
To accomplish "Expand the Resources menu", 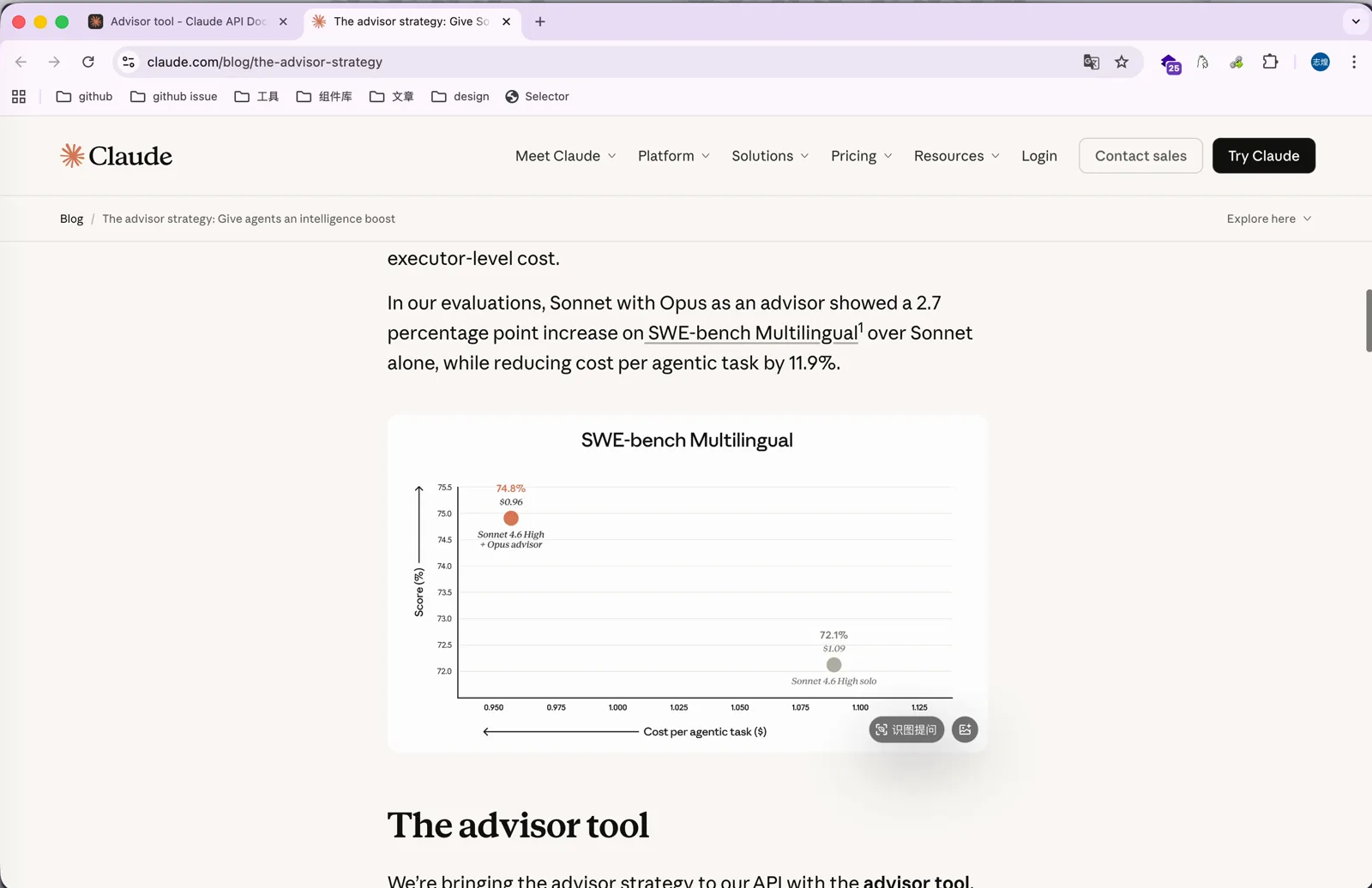I will pos(957,156).
